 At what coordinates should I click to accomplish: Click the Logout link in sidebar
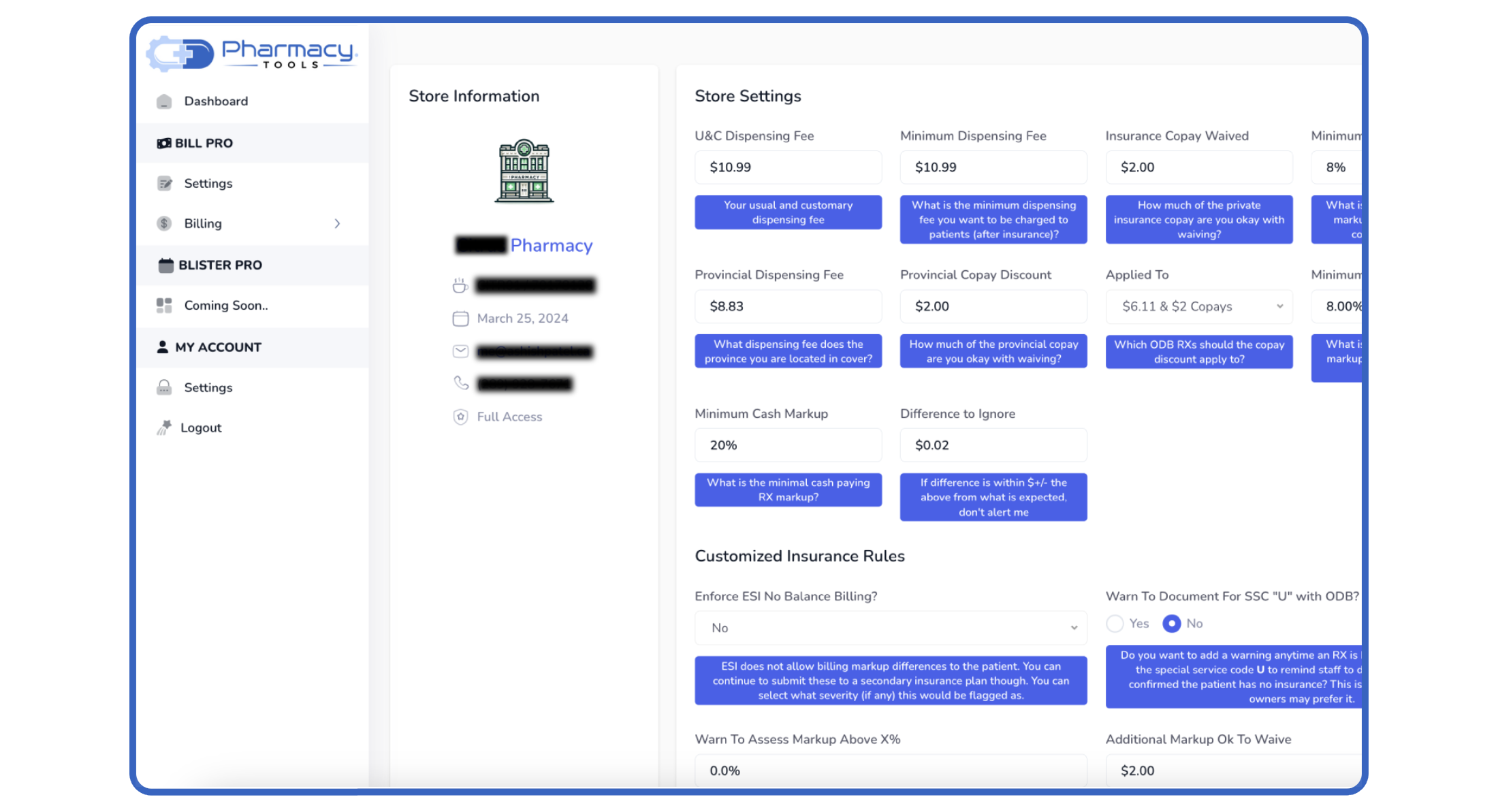coord(201,427)
